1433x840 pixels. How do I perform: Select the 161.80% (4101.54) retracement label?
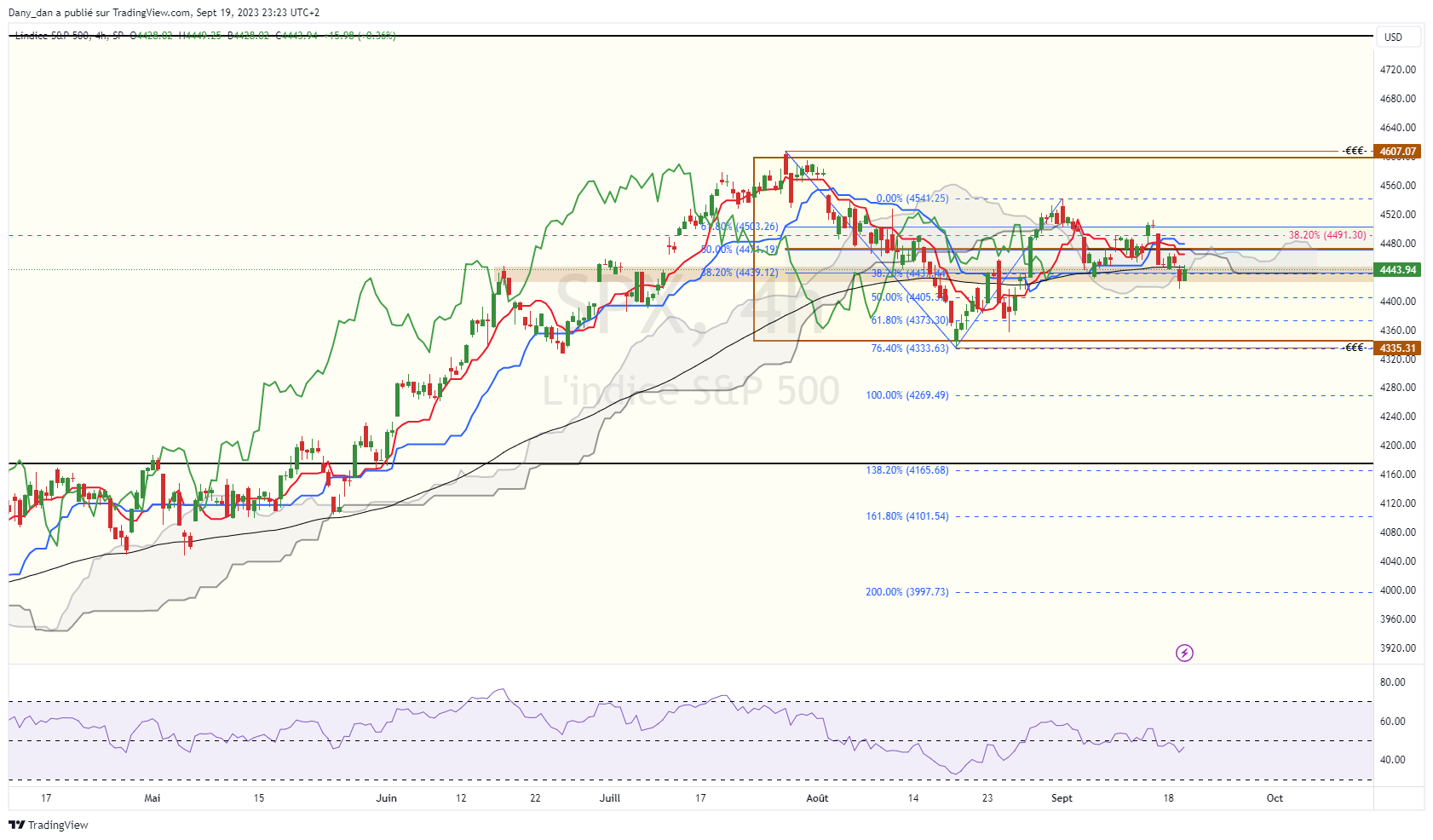[x=907, y=516]
